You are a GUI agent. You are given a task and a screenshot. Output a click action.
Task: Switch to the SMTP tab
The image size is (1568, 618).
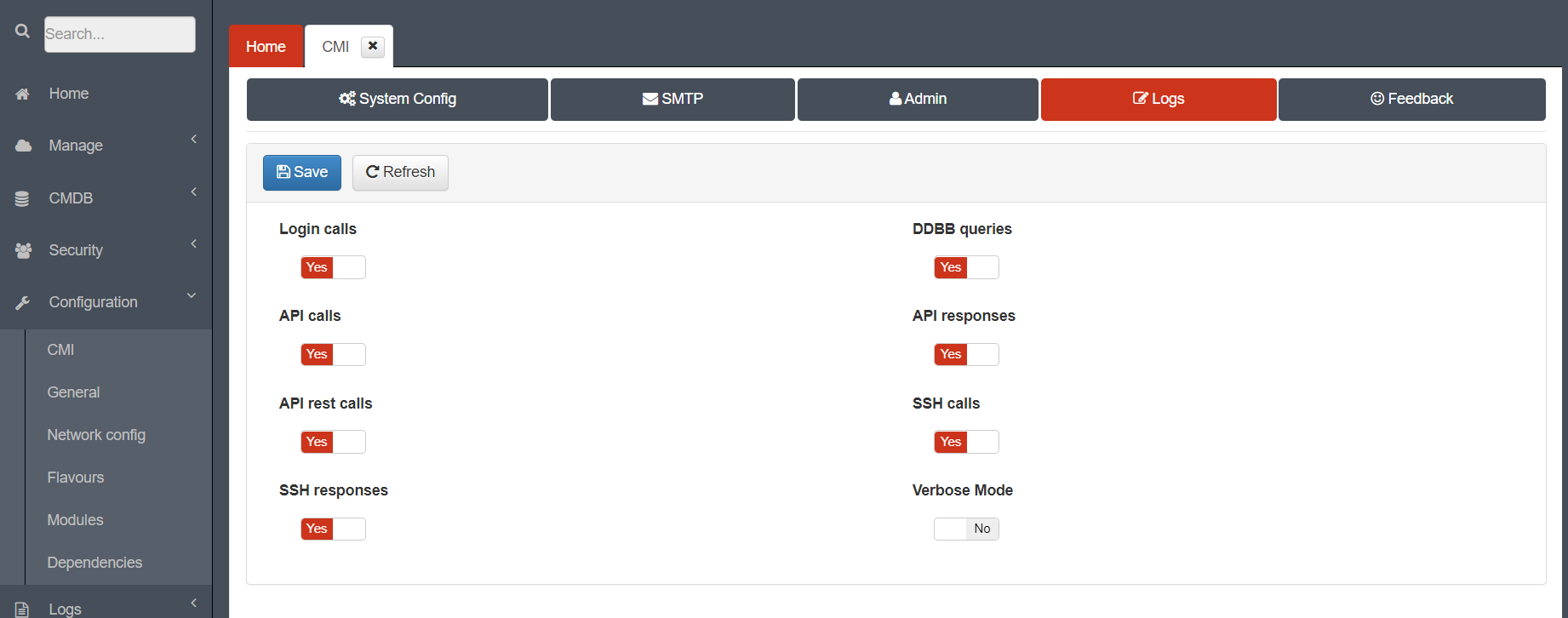pyautogui.click(x=672, y=100)
